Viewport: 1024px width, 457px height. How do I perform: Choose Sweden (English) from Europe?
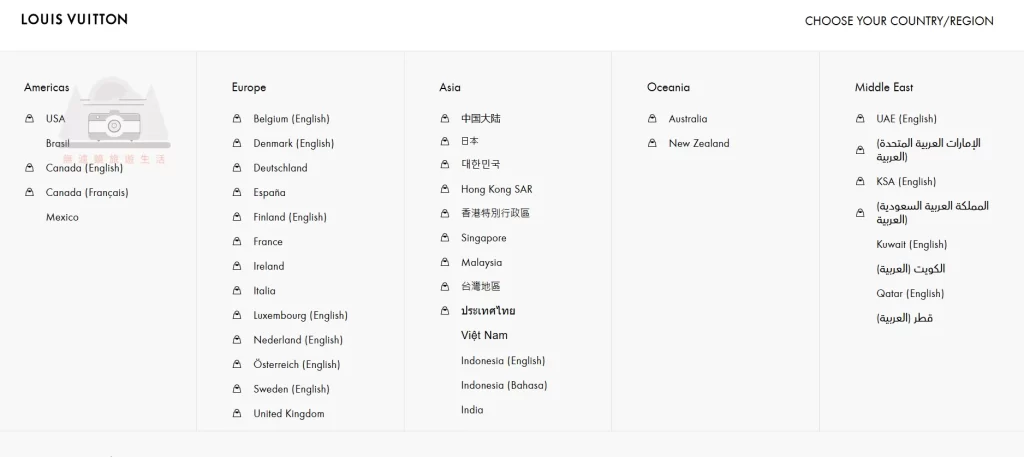click(291, 389)
